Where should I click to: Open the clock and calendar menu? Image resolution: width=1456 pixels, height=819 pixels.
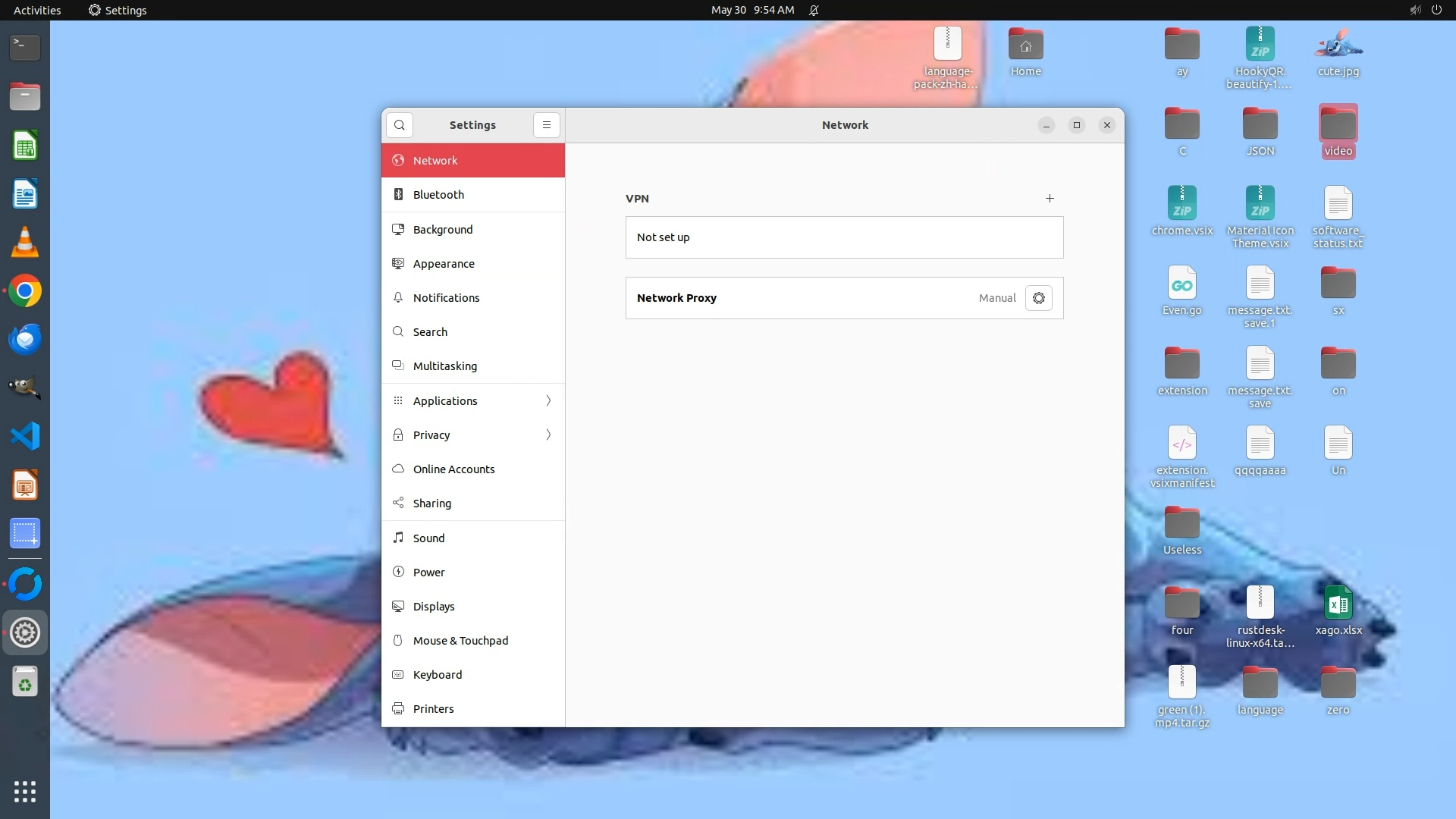click(752, 10)
